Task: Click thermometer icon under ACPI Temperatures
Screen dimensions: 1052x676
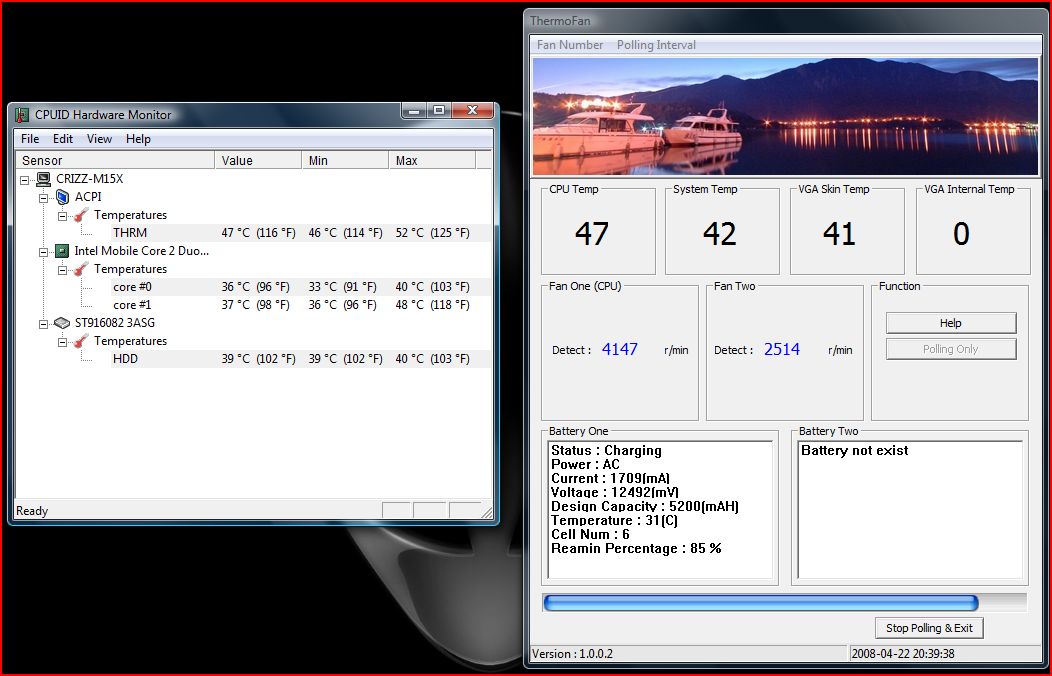Action: point(81,215)
